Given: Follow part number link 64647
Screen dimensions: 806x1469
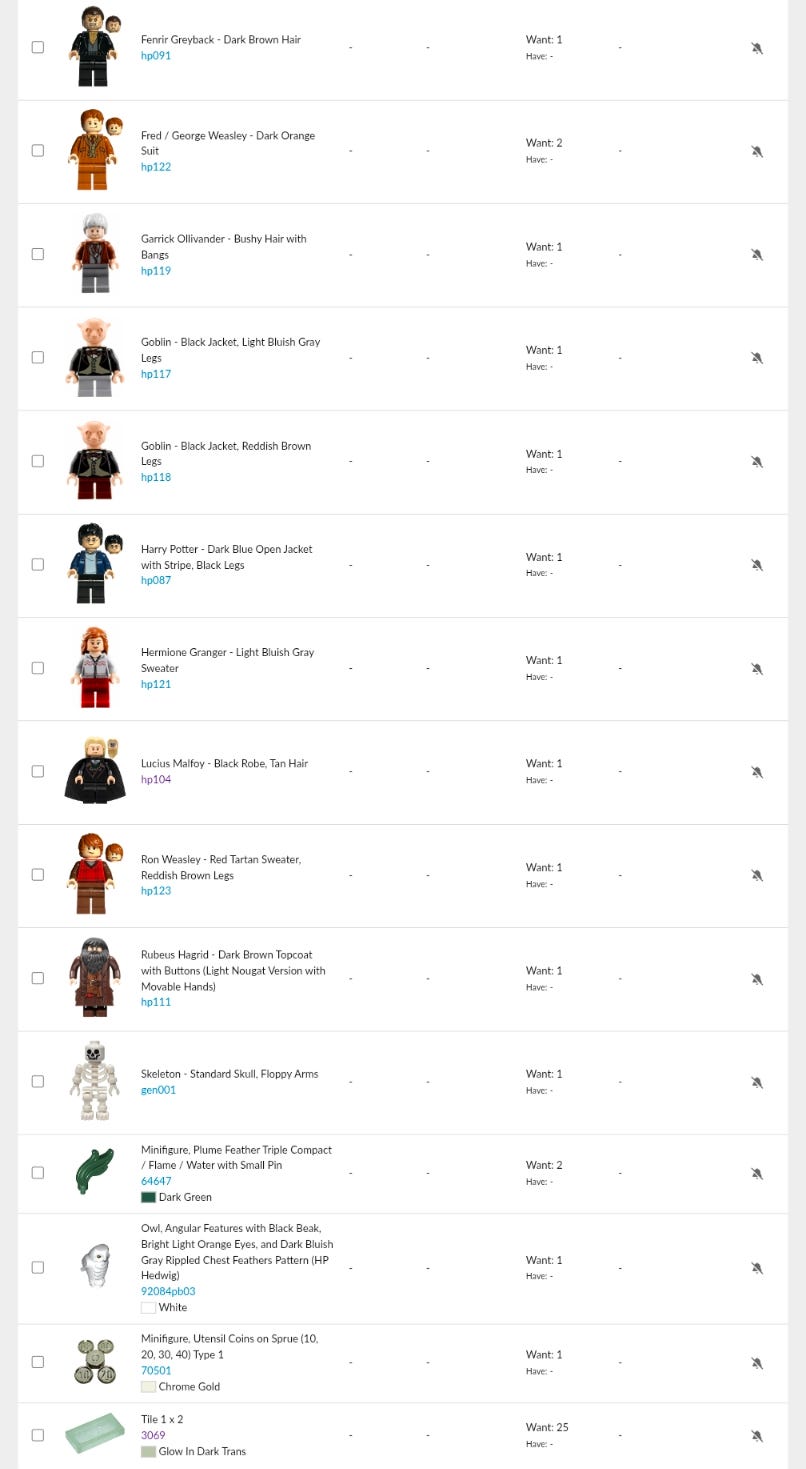Looking at the screenshot, I should click(156, 1181).
